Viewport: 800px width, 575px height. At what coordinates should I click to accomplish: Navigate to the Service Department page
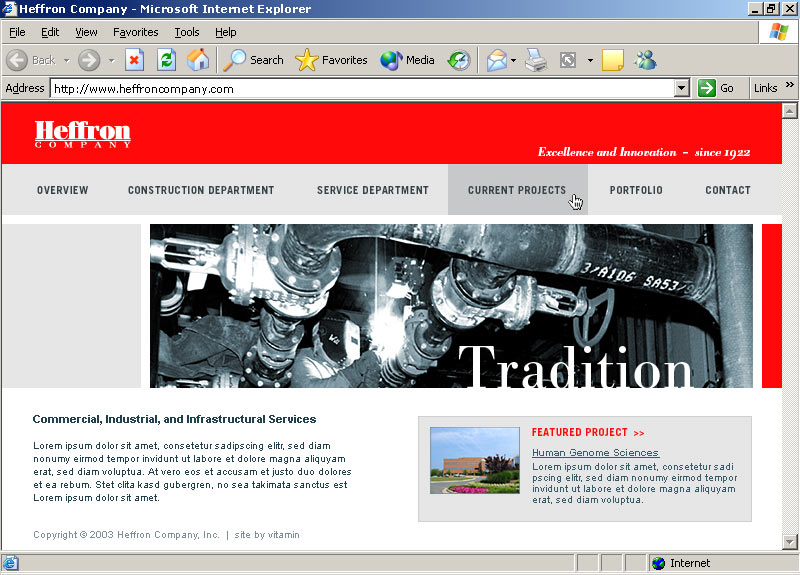click(372, 190)
